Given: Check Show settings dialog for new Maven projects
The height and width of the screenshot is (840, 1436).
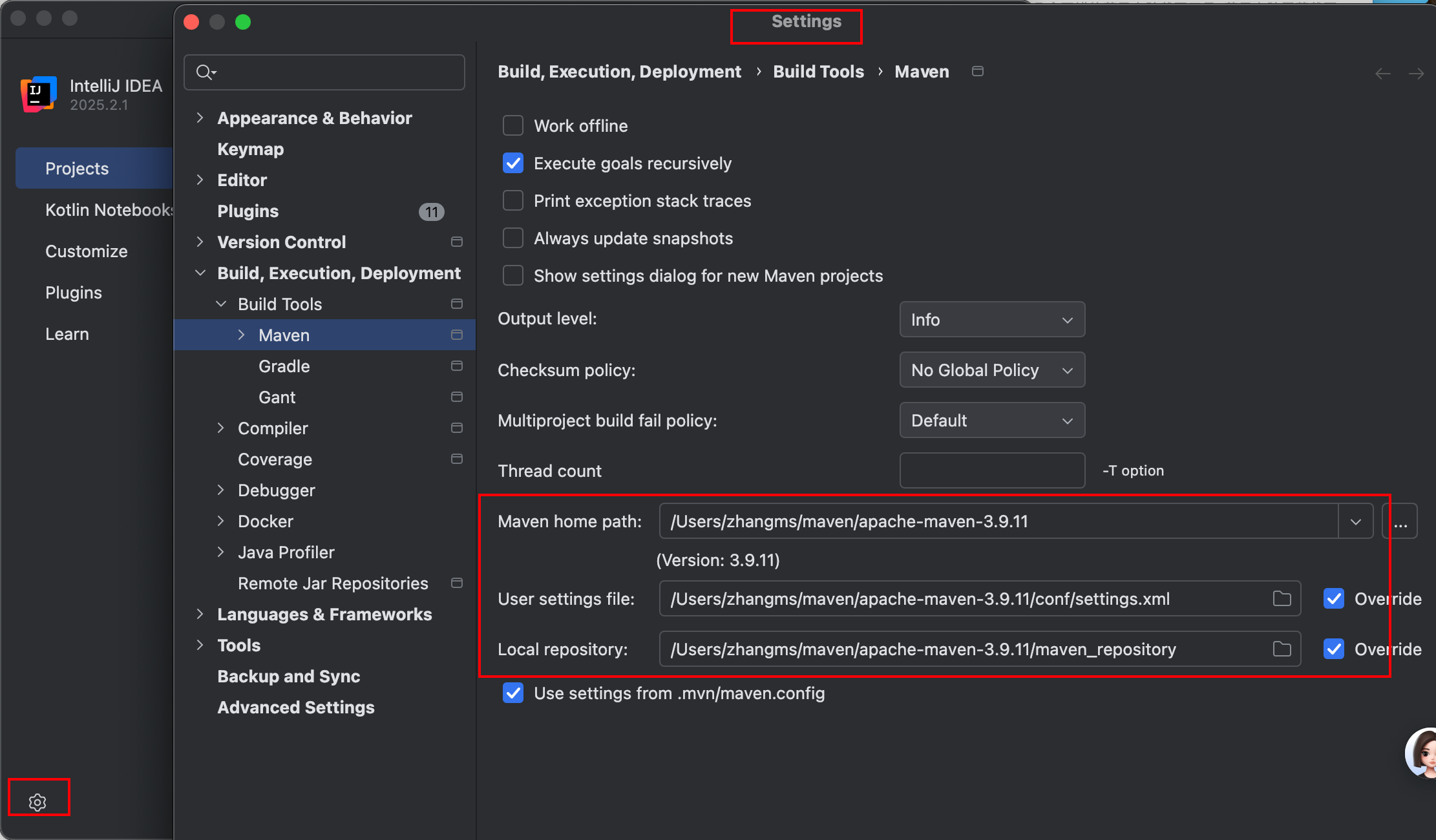Looking at the screenshot, I should pos(513,275).
